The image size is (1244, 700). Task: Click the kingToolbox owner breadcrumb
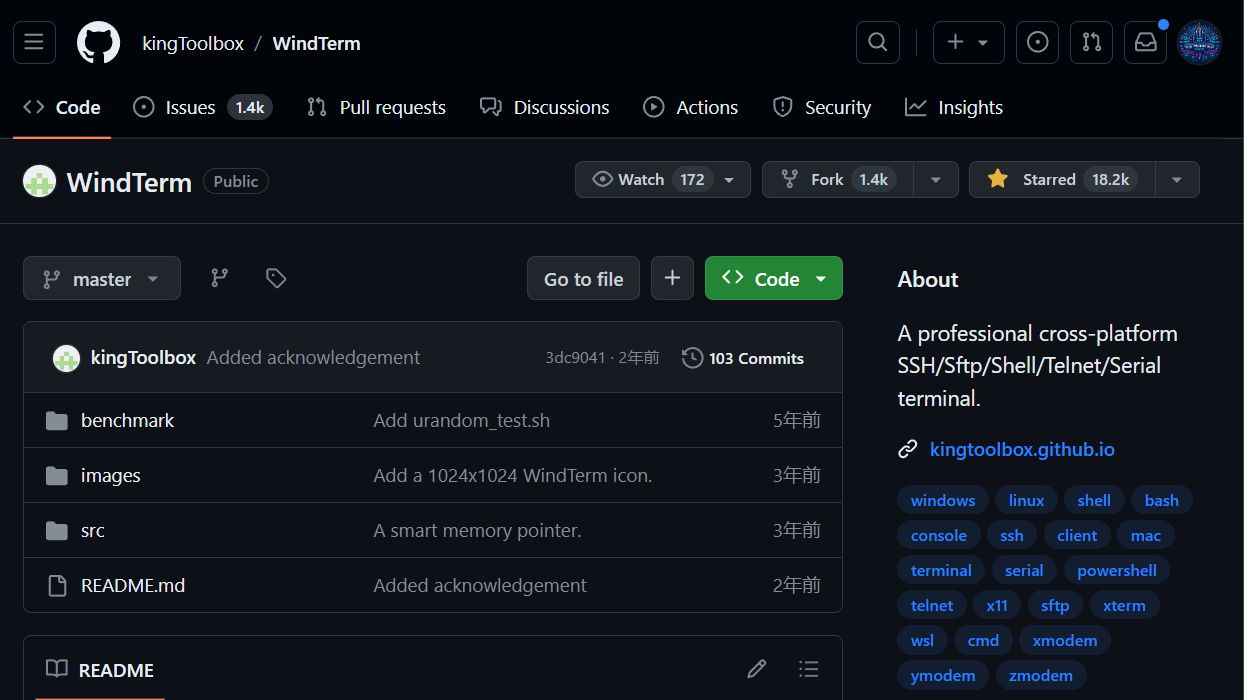tap(193, 43)
